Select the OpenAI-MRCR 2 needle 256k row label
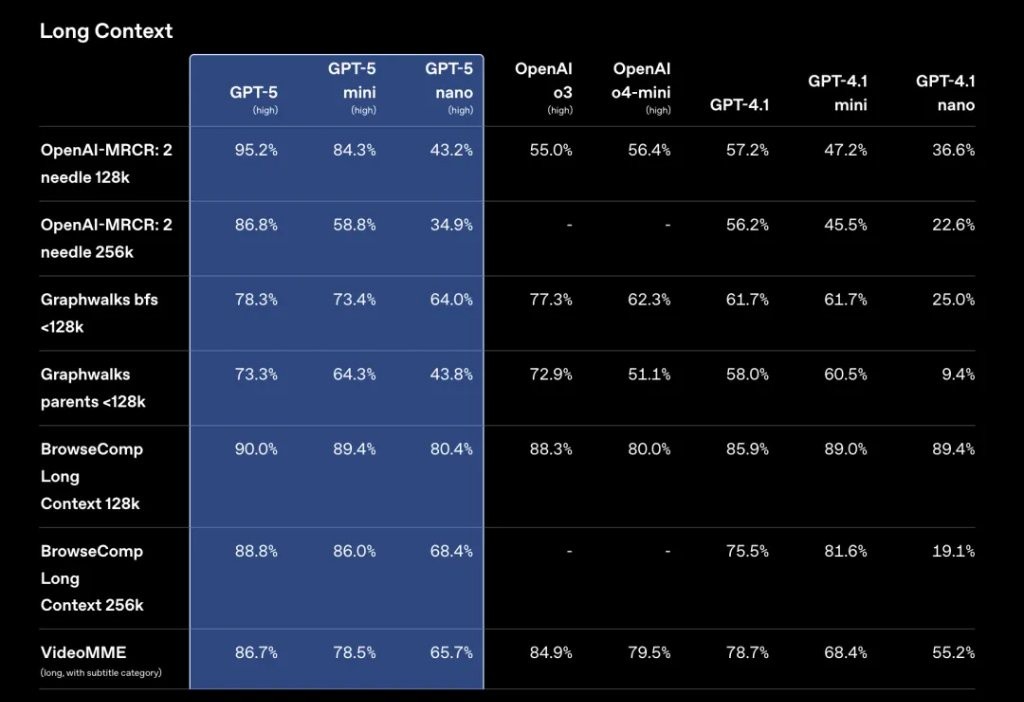The width and height of the screenshot is (1024, 702). click(106, 238)
